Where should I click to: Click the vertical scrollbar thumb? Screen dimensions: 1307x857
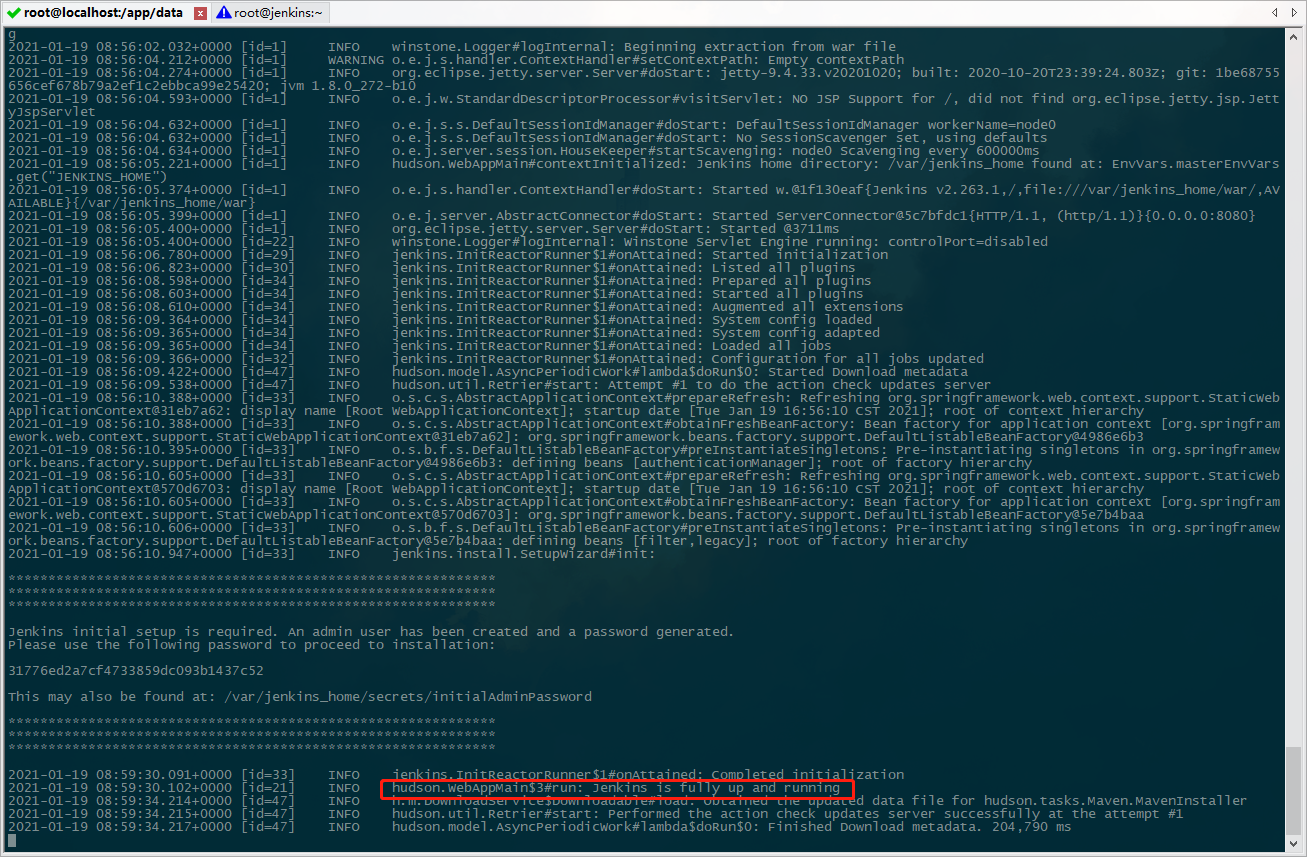click(1294, 788)
